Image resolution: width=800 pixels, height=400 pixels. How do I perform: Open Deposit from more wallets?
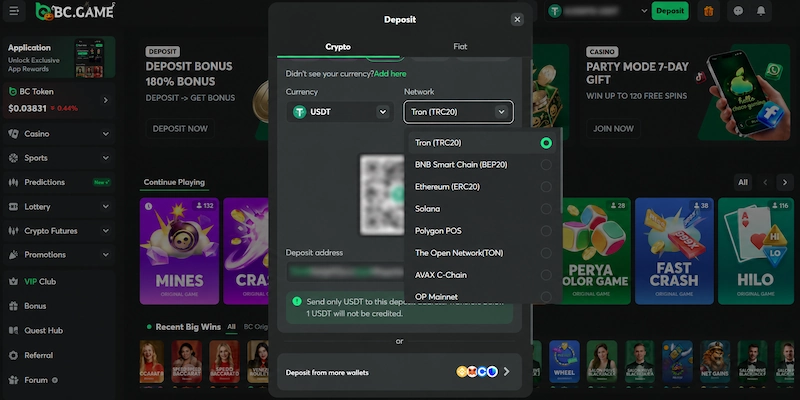point(399,372)
